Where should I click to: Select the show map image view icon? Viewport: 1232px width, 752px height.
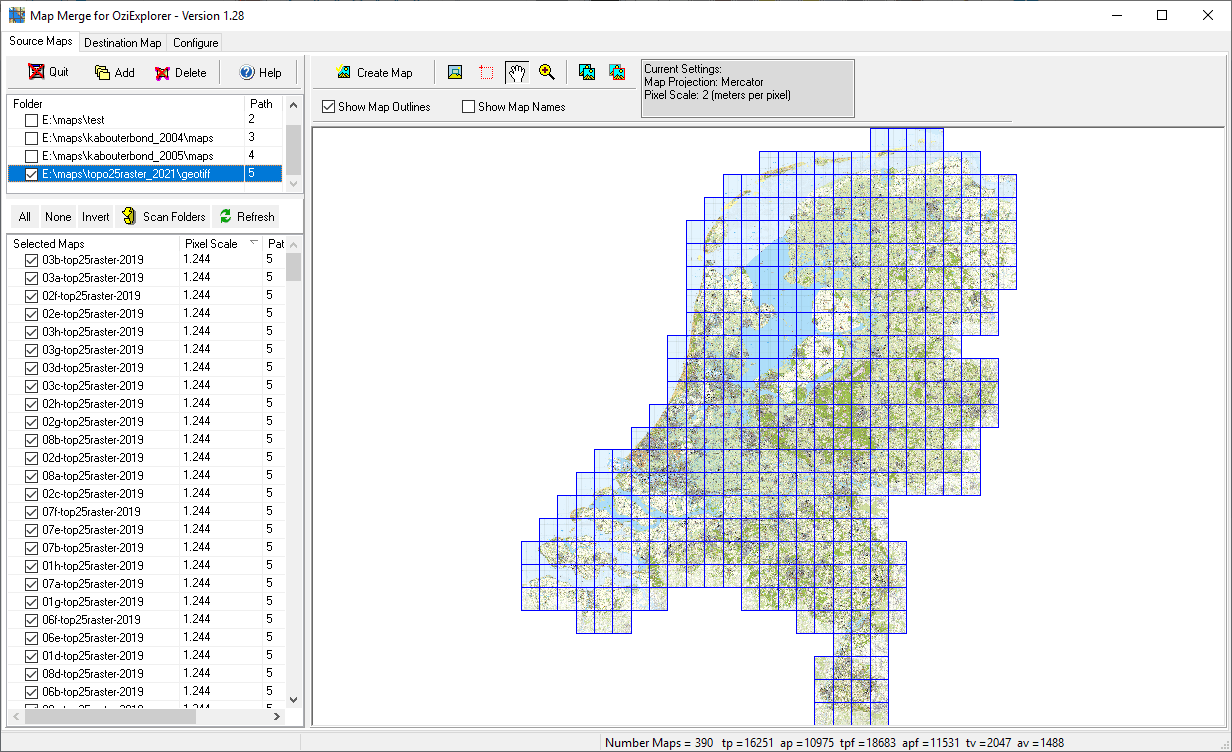point(455,72)
